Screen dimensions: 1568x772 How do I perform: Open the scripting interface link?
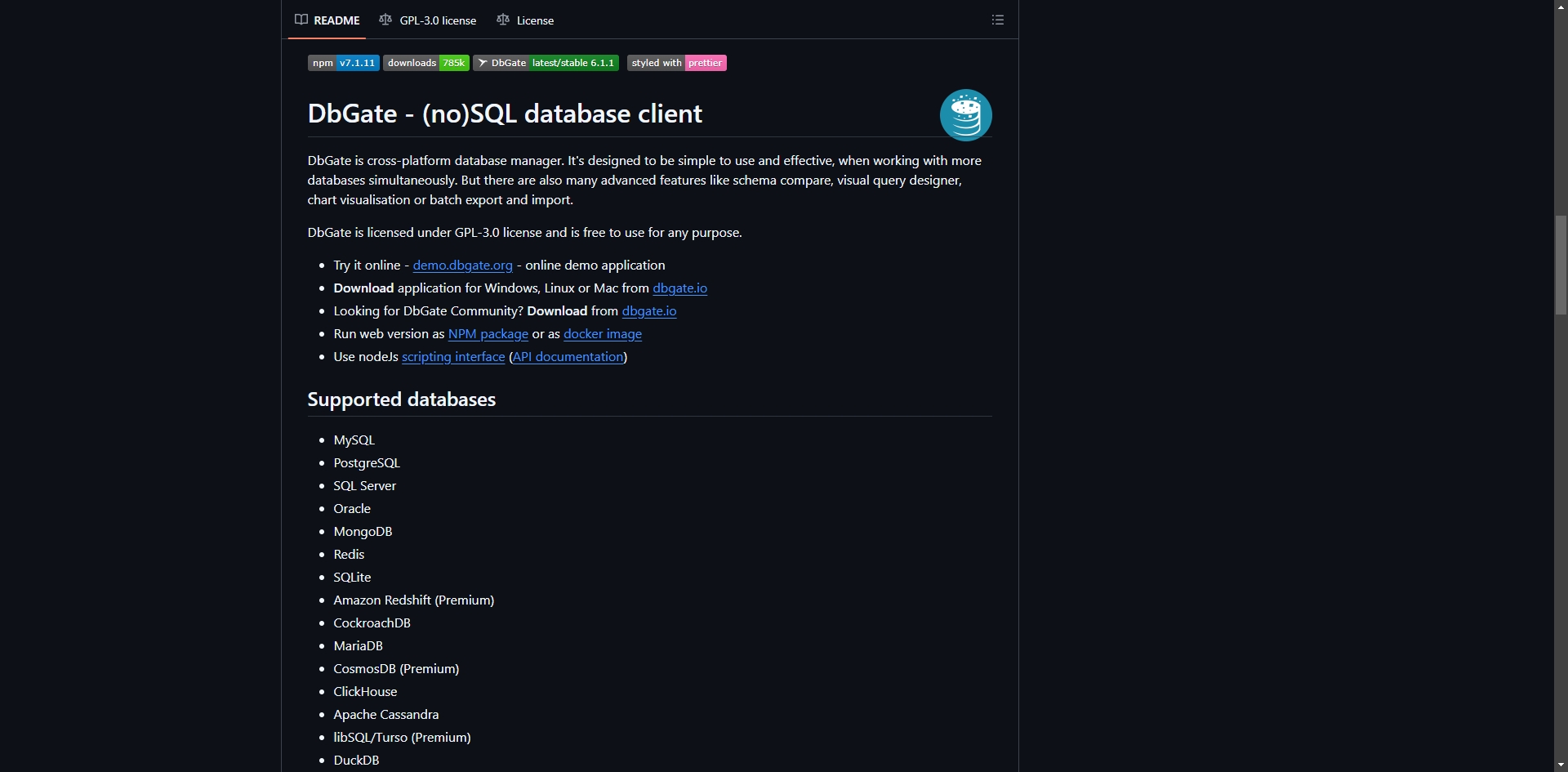453,357
